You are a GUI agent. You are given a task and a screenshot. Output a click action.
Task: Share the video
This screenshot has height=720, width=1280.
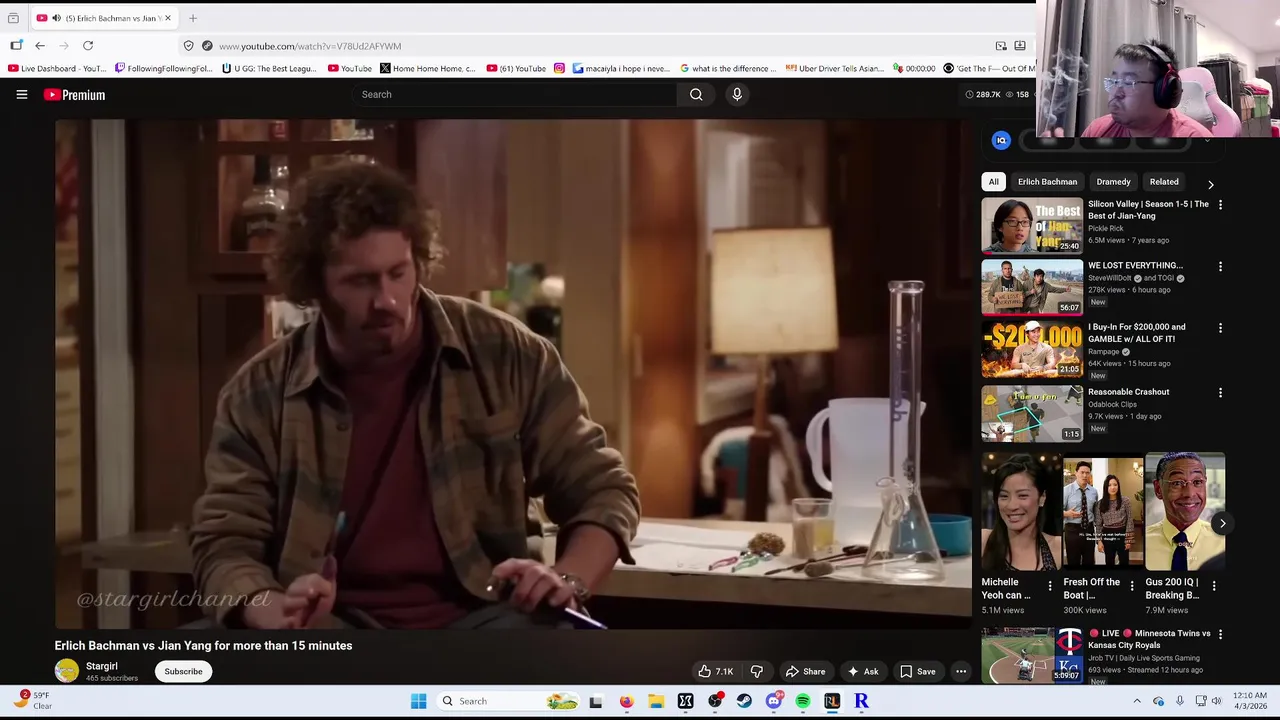[x=806, y=672]
